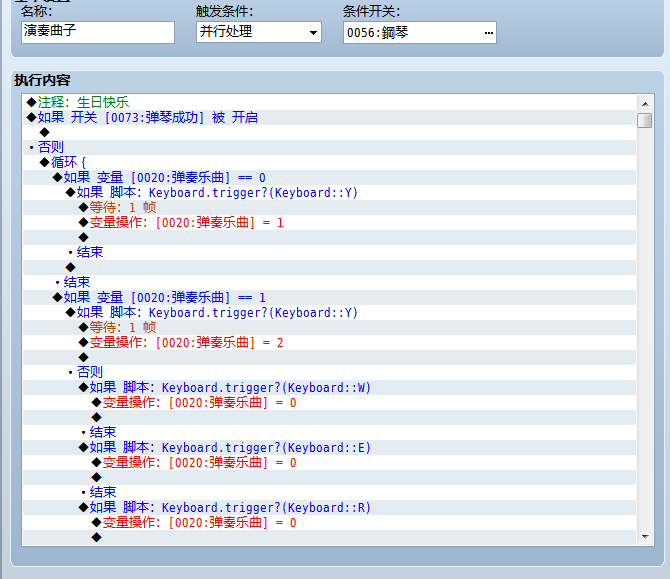Click the ellipsis button beside 0056:鋼琴
Viewport: 670px width, 579px height.
(488, 33)
